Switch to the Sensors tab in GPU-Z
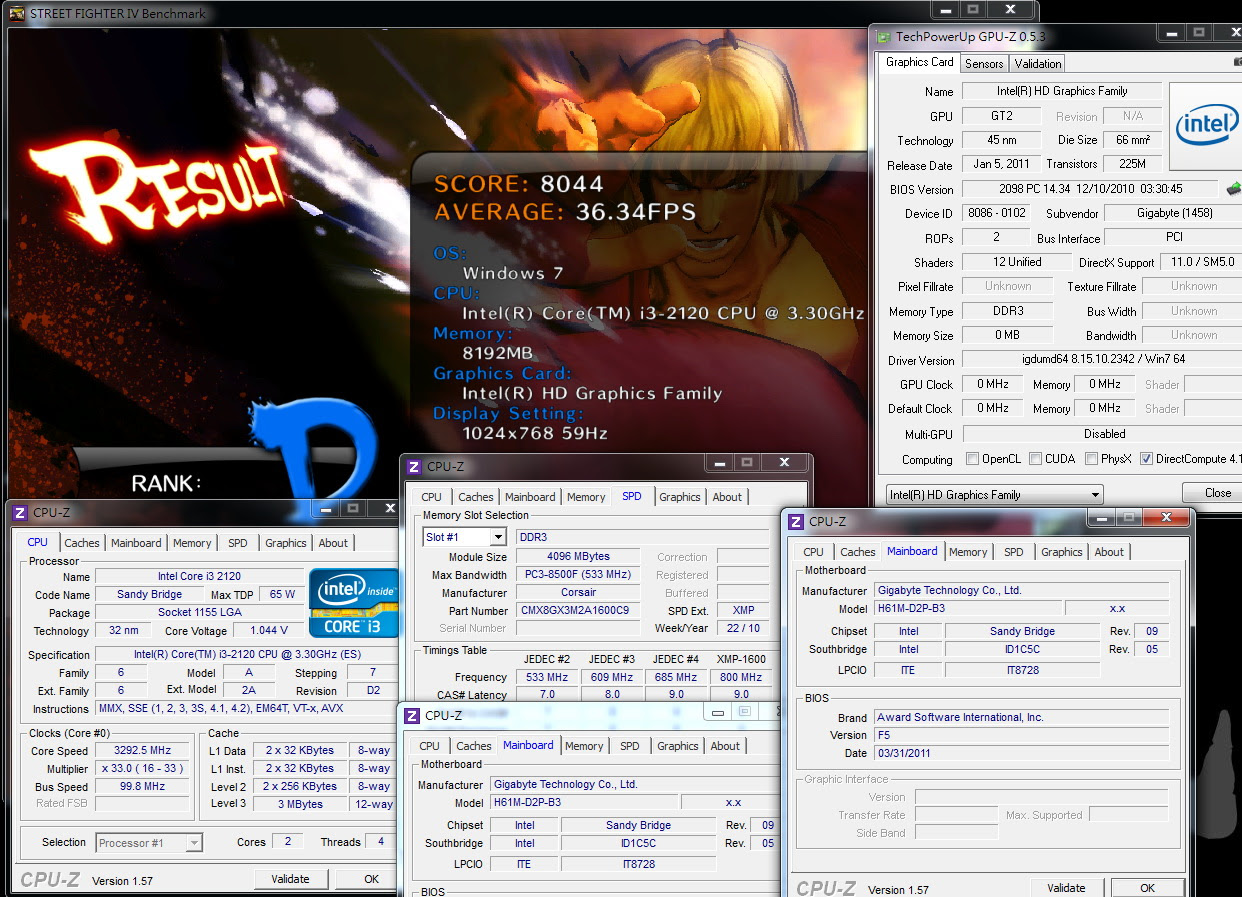 pos(983,63)
